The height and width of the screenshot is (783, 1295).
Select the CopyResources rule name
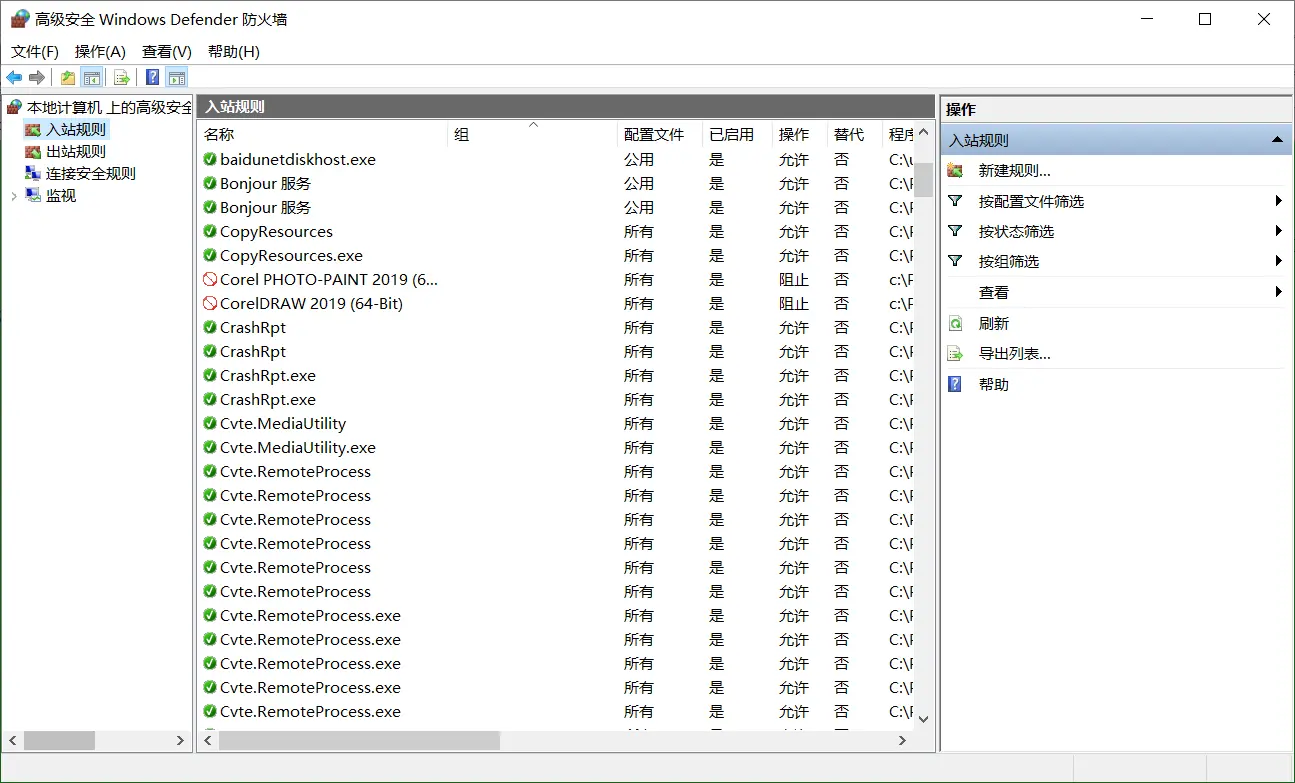(x=276, y=232)
